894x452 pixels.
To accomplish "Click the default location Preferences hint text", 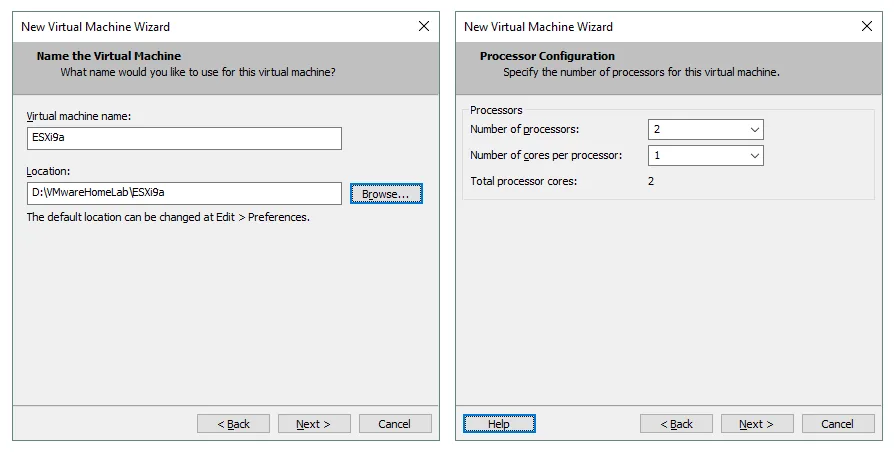I will [168, 217].
